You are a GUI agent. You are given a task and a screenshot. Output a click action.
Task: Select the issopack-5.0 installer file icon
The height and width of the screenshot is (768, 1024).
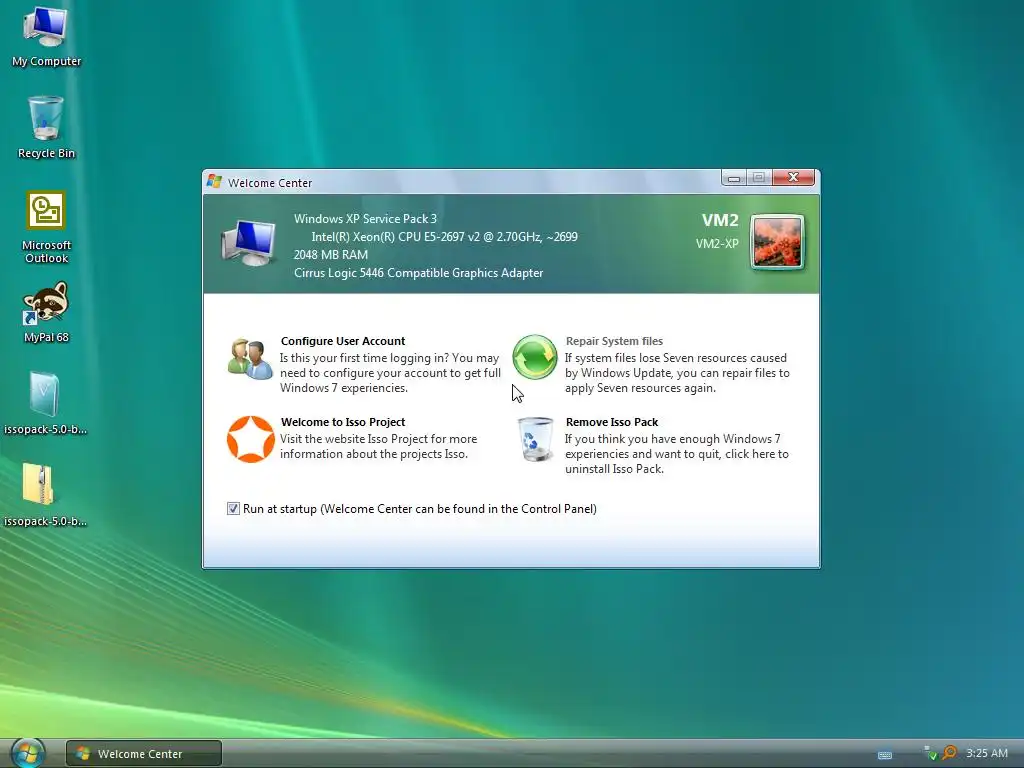click(45, 394)
